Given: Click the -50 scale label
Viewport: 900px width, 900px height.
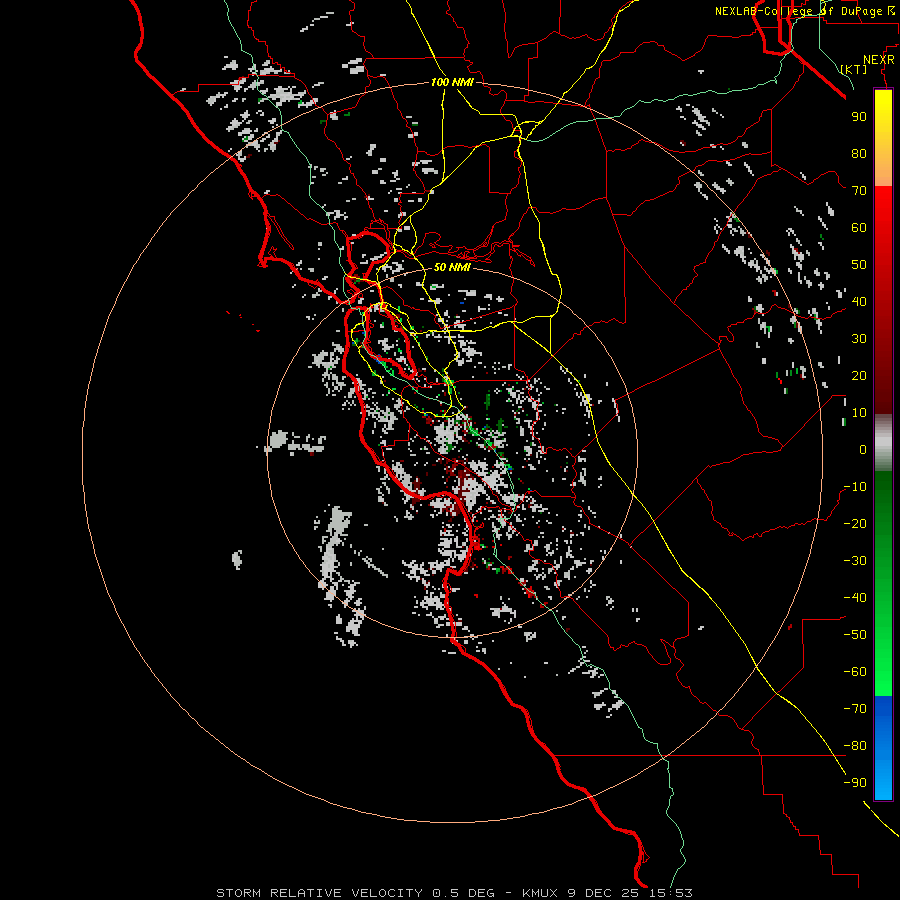Looking at the screenshot, I should (855, 635).
